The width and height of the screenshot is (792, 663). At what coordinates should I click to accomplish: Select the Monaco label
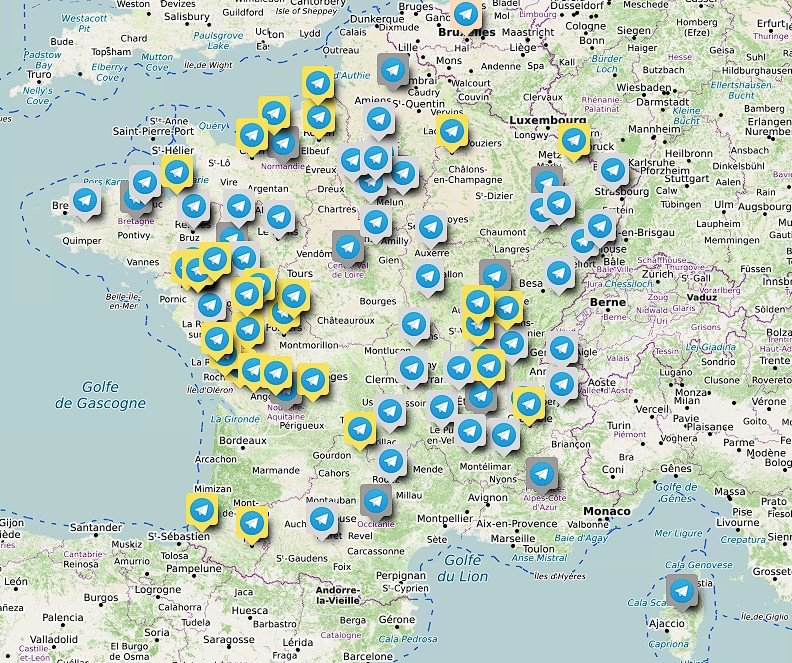point(606,511)
